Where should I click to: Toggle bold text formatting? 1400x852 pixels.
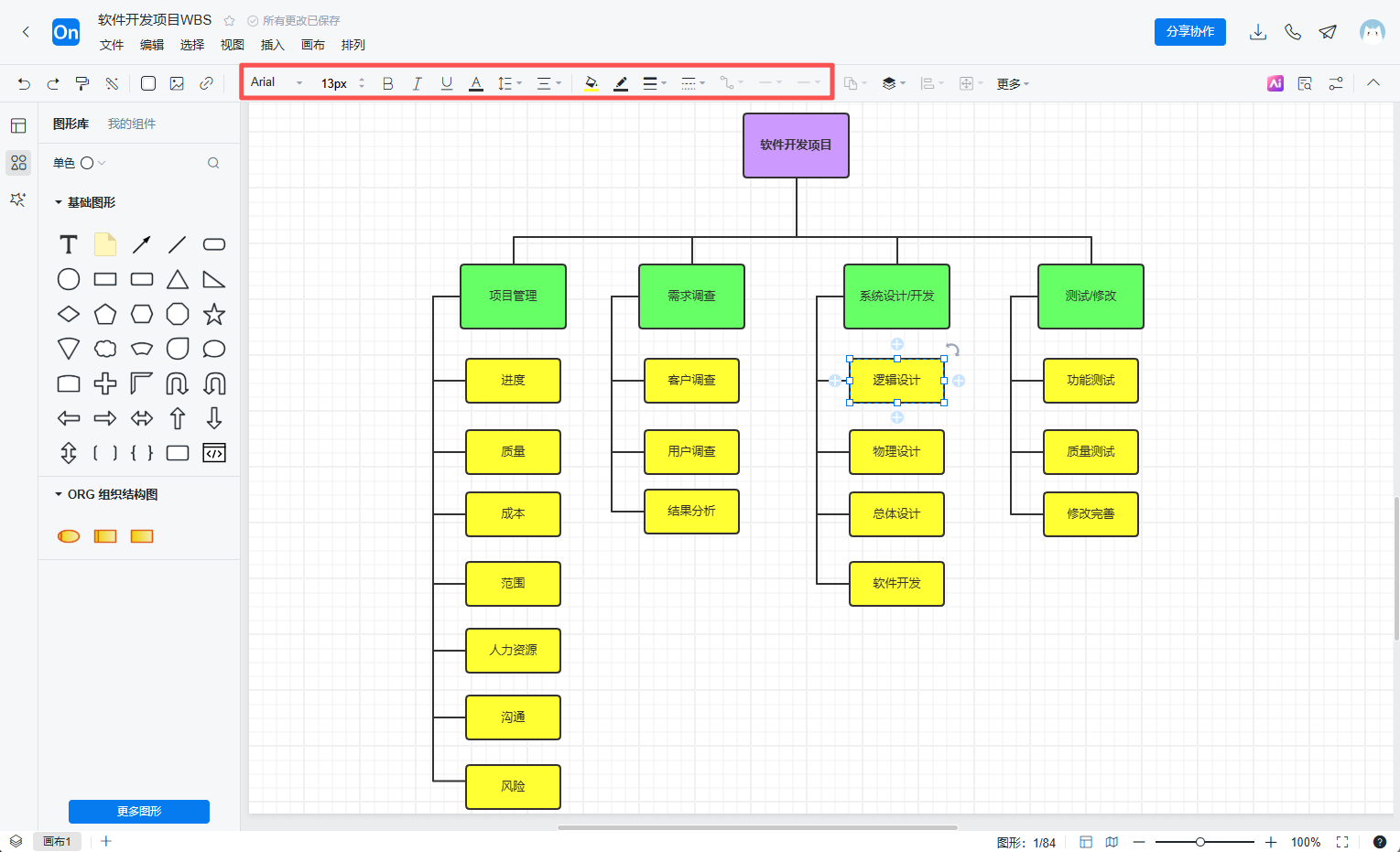click(387, 83)
